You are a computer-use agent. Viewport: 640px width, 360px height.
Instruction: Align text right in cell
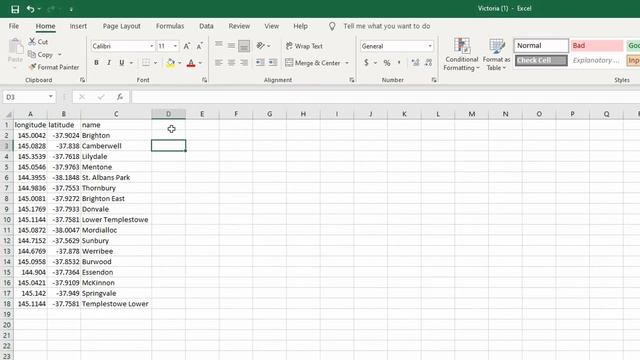pos(244,63)
